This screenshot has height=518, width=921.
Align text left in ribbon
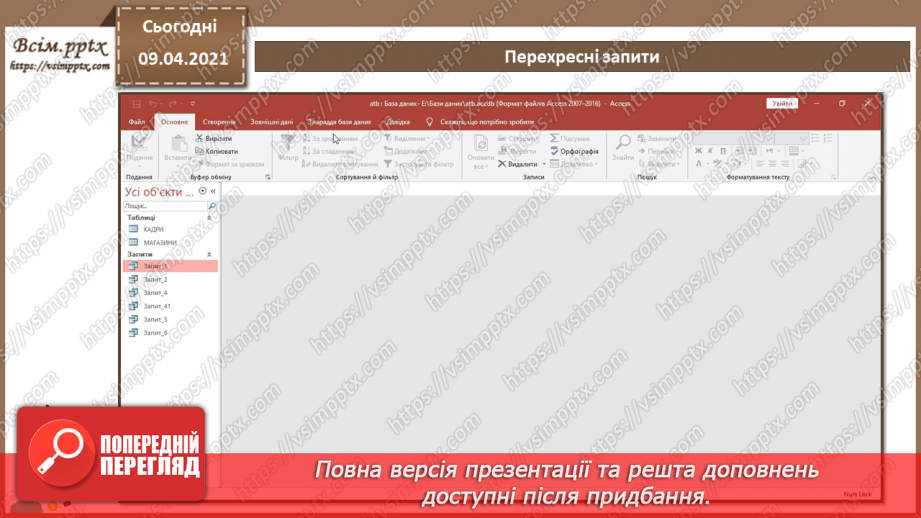[760, 164]
